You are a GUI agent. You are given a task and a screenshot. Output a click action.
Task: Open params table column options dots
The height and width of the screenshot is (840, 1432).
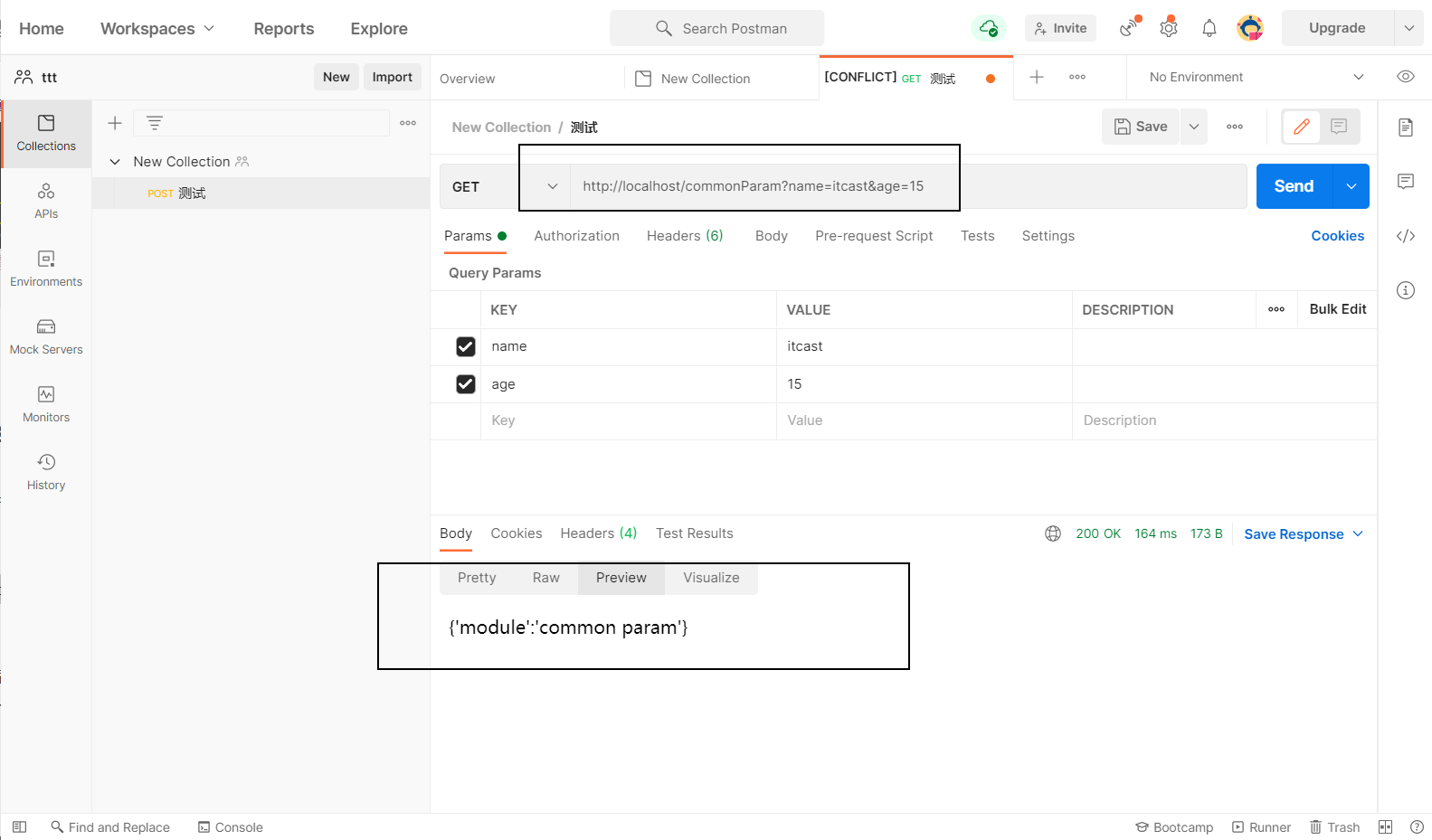pyautogui.click(x=1276, y=309)
